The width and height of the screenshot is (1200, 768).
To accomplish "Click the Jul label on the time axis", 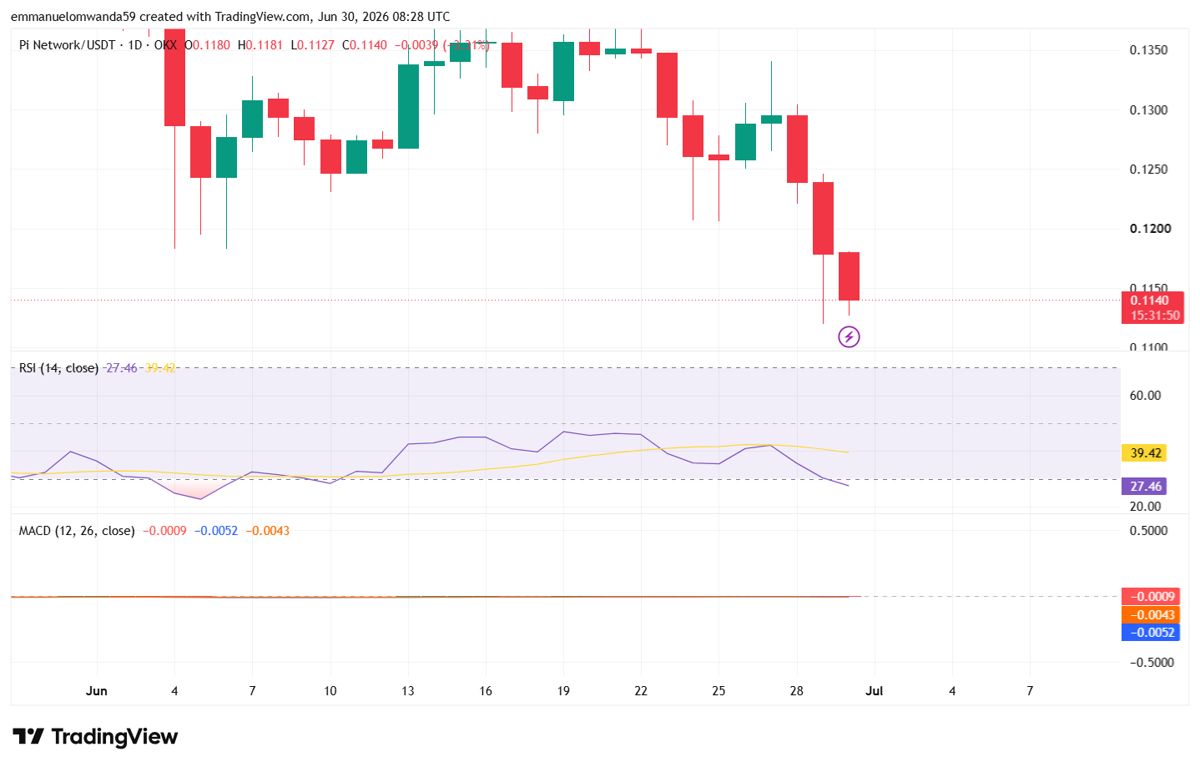I will (875, 690).
